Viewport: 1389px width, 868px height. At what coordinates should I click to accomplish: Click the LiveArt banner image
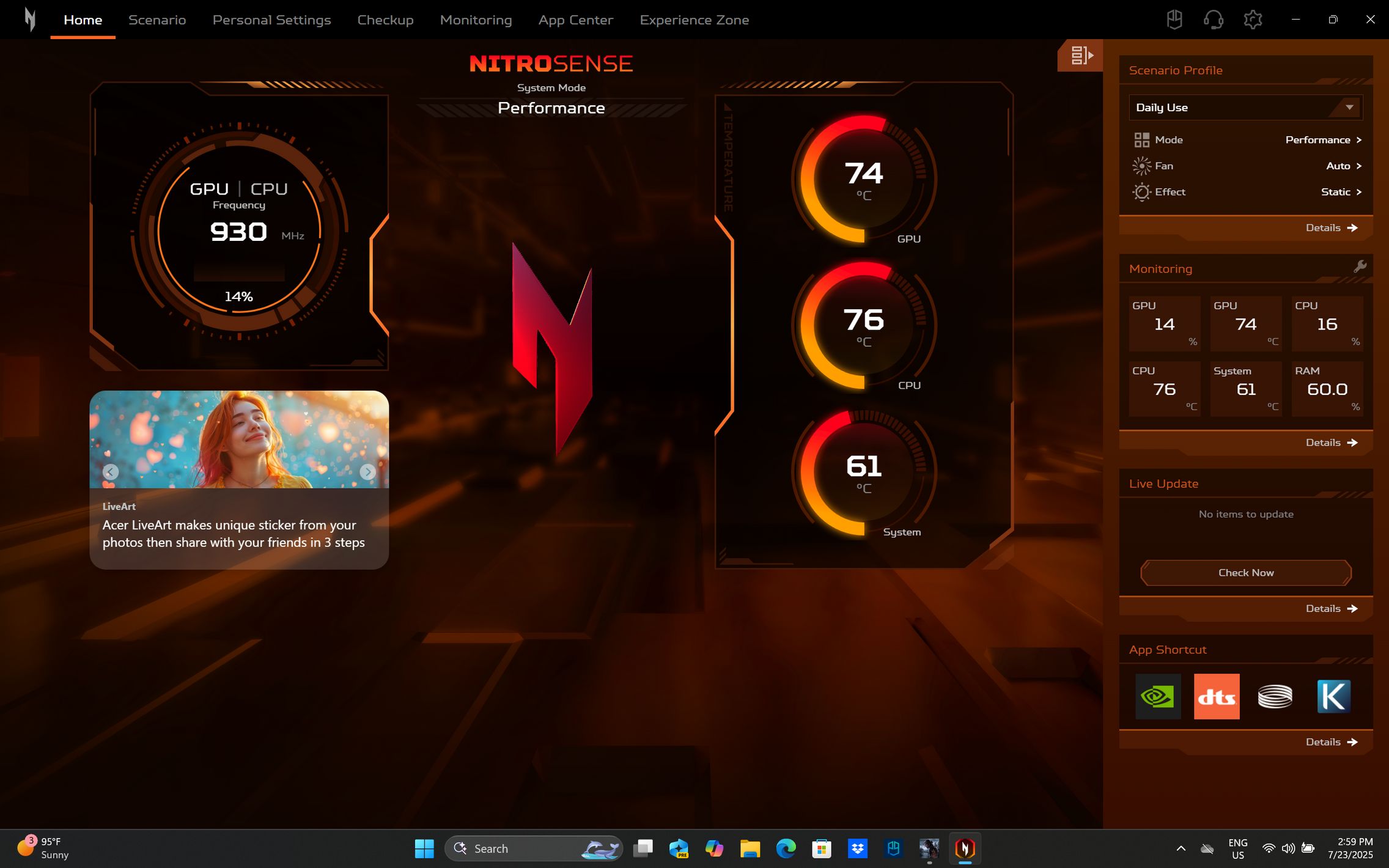click(239, 440)
